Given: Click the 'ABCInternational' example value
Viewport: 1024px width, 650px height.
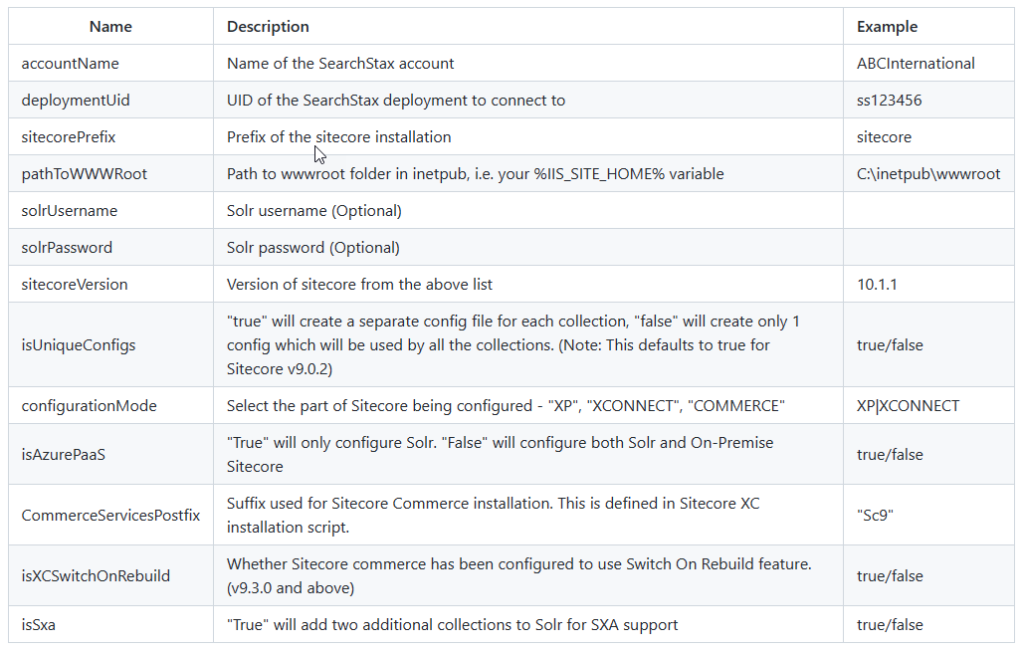Looking at the screenshot, I should point(916,63).
